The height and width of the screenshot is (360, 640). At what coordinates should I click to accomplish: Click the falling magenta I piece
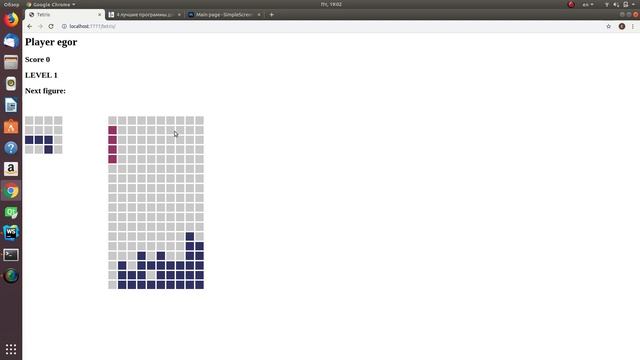point(113,144)
